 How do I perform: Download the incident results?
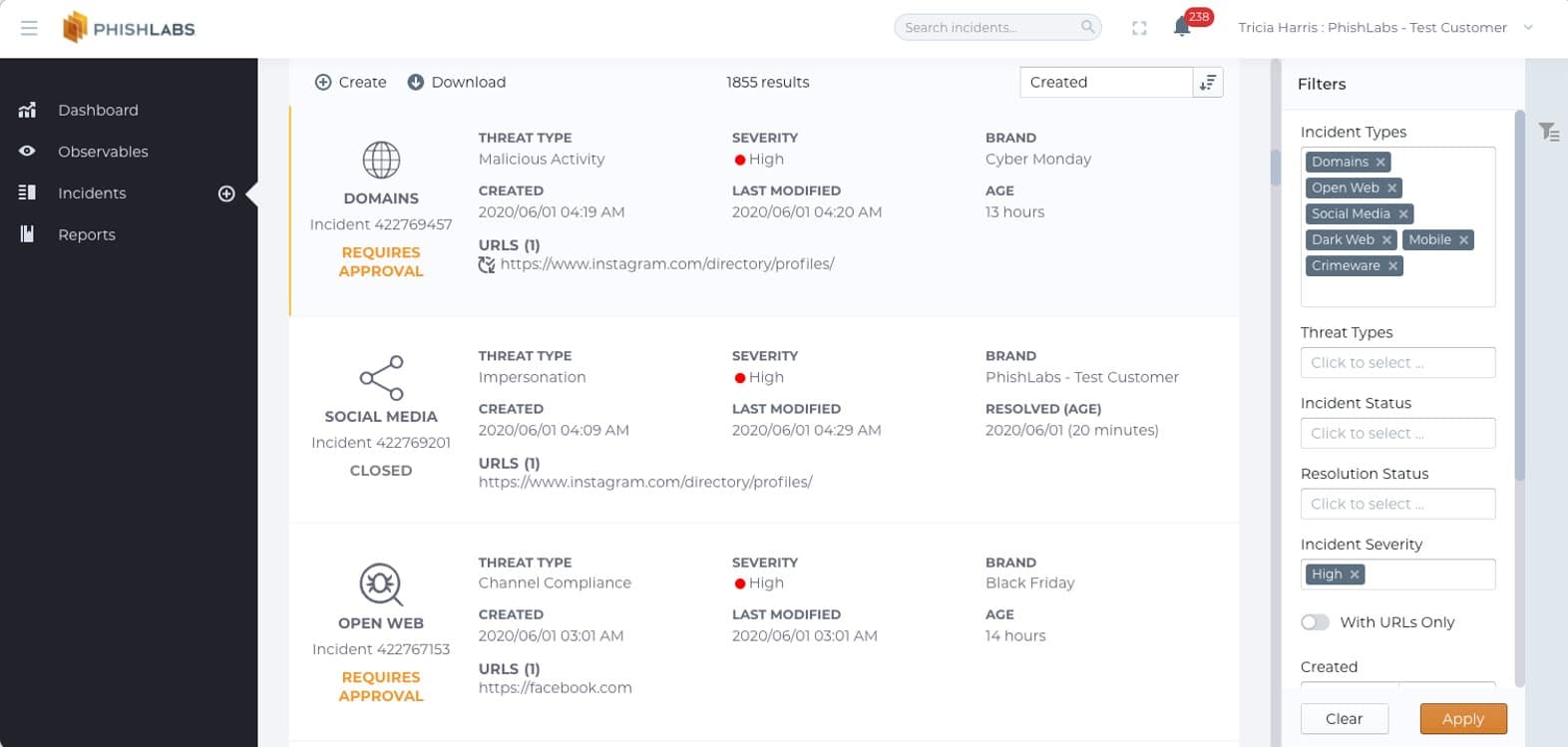point(457,82)
